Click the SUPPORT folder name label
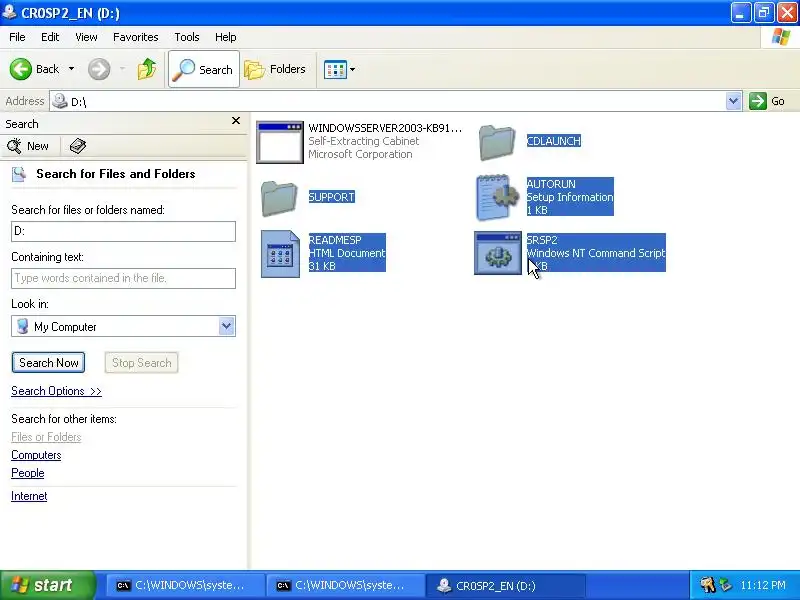Screen dimensions: 800x600 [x=332, y=197]
